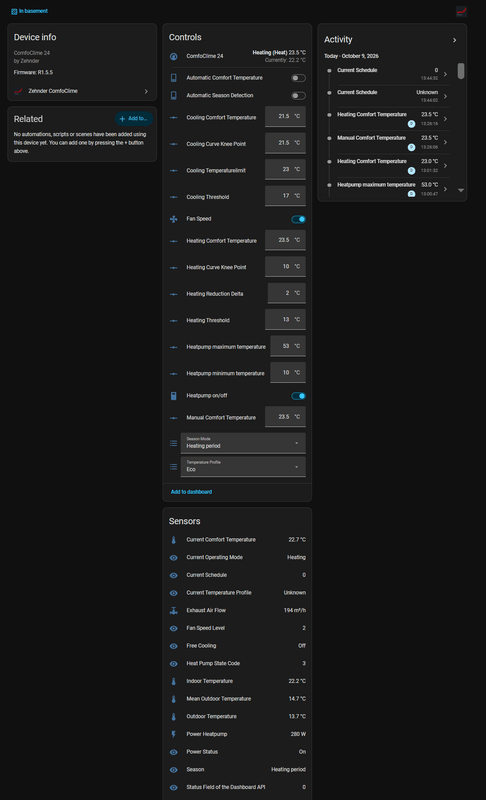
Task: Click the Season Mode list icon
Action: click(173, 443)
